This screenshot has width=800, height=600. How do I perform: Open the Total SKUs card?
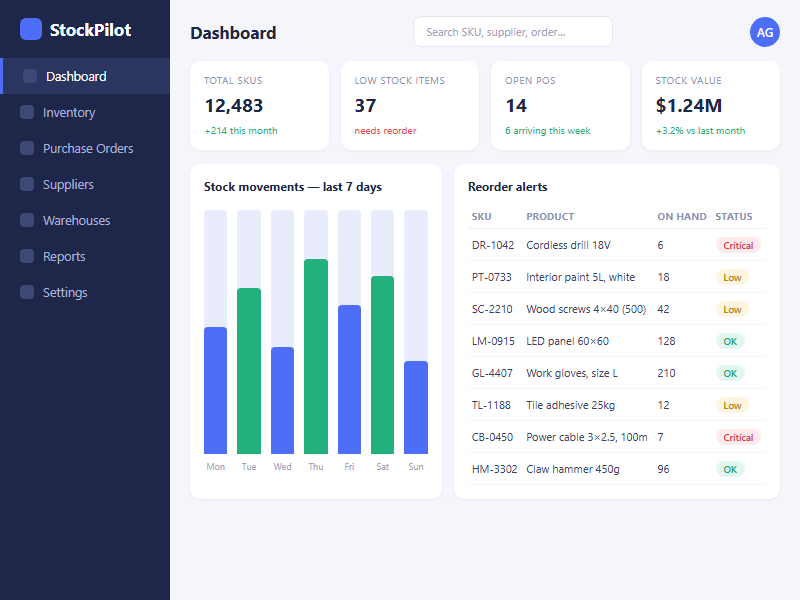tap(259, 106)
